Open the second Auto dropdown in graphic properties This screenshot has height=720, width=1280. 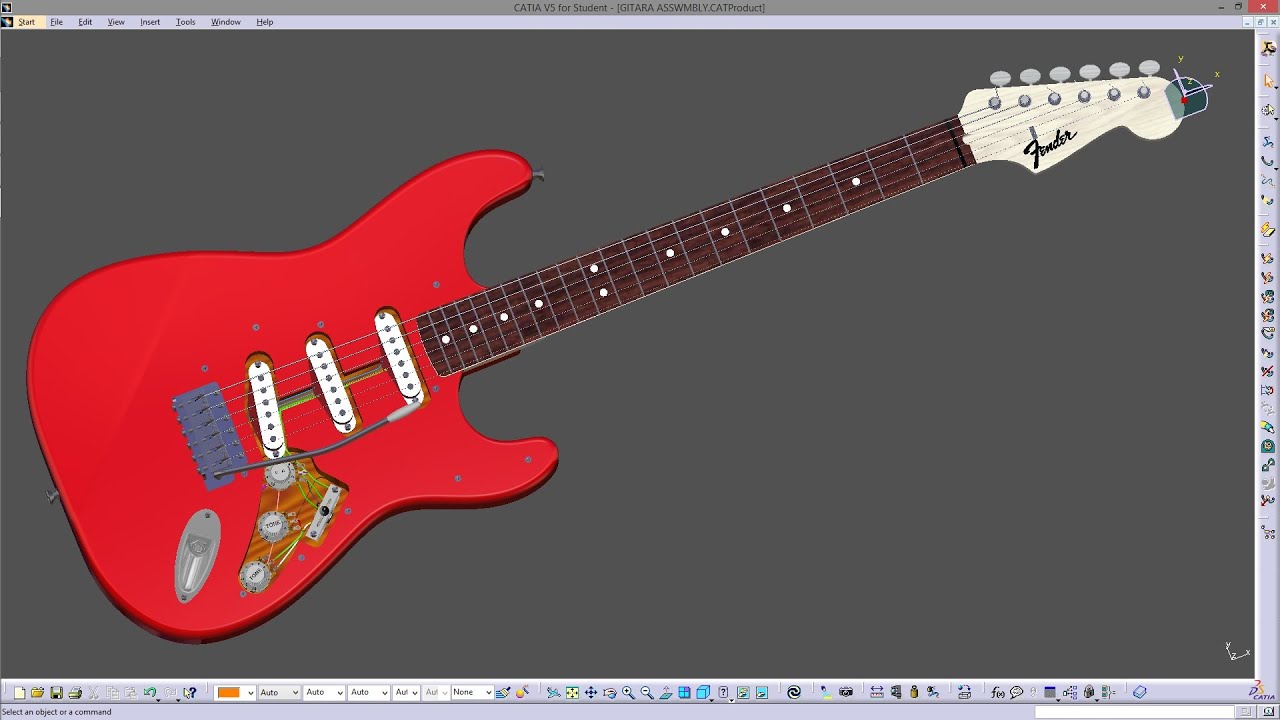324,692
